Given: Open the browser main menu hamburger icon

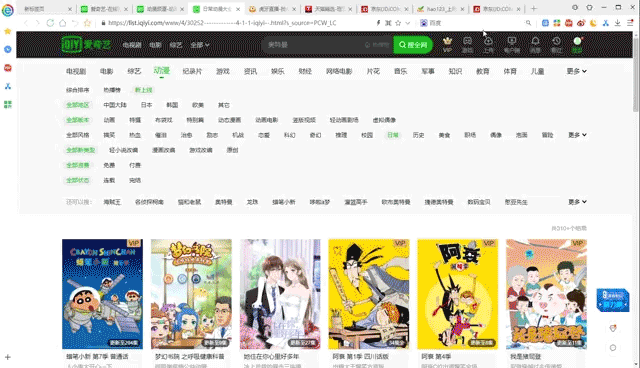Looking at the screenshot, I should pyautogui.click(x=630, y=23).
